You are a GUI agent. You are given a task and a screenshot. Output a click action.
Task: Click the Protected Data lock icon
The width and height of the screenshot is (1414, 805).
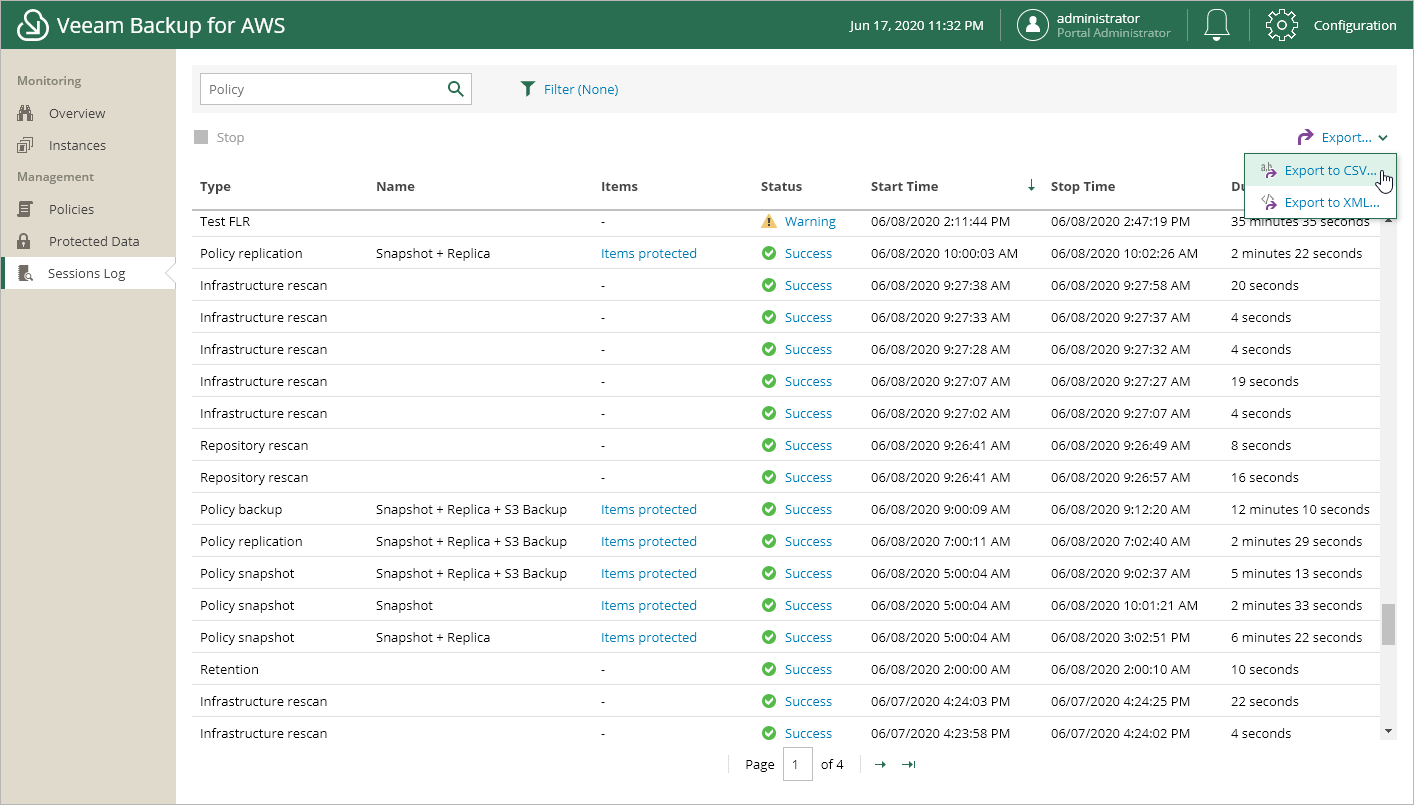click(25, 241)
